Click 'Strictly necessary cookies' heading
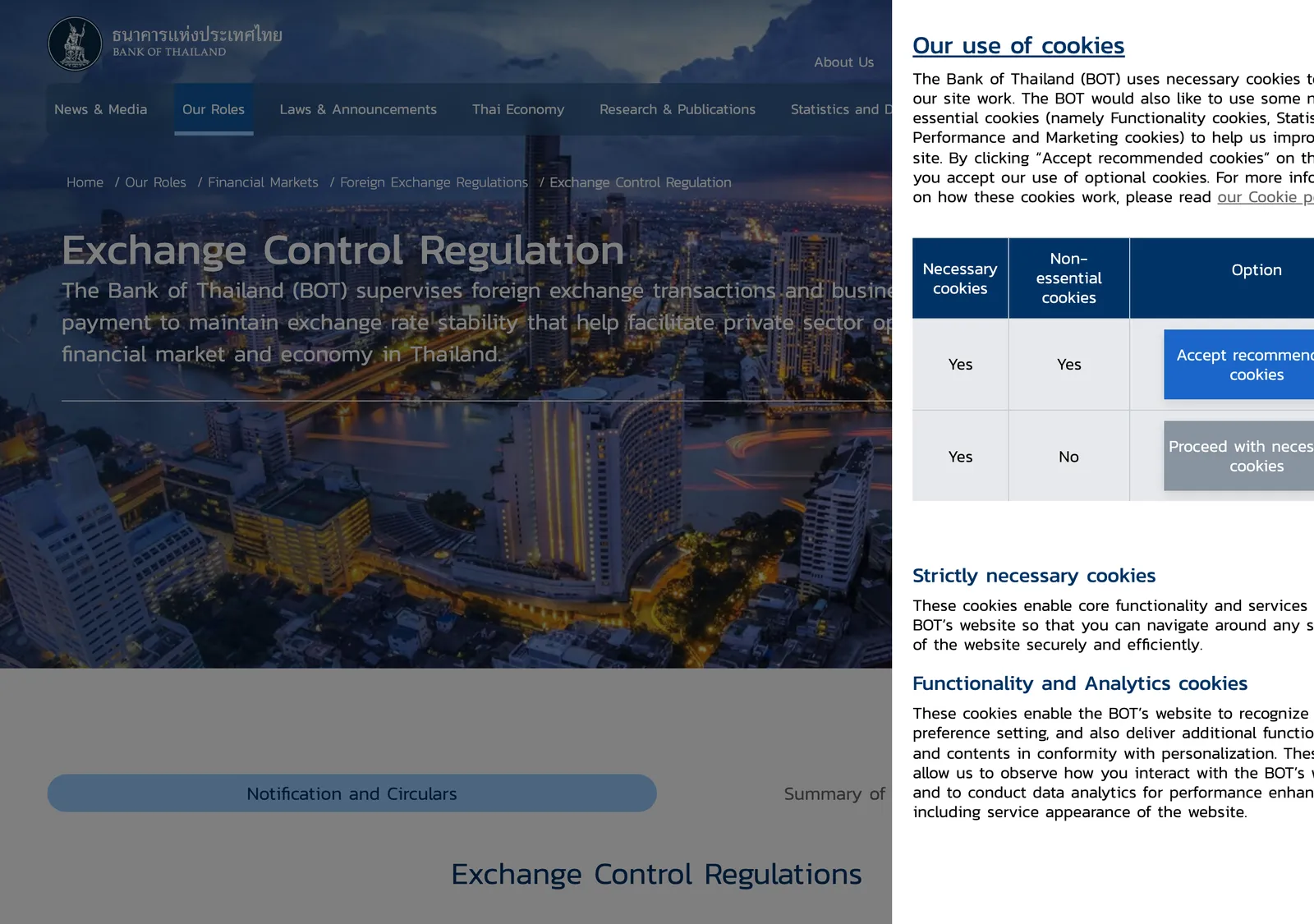The image size is (1314, 924). [1034, 576]
